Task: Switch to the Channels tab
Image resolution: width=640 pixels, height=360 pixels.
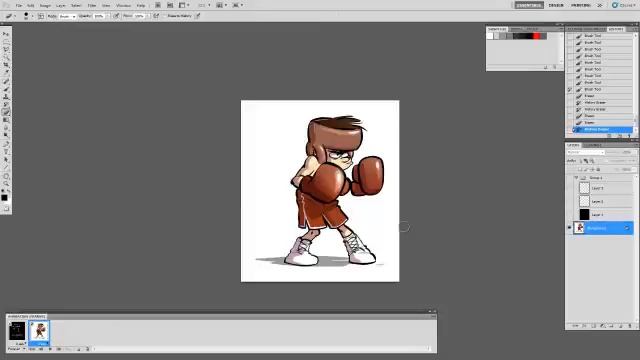Action: click(x=593, y=145)
